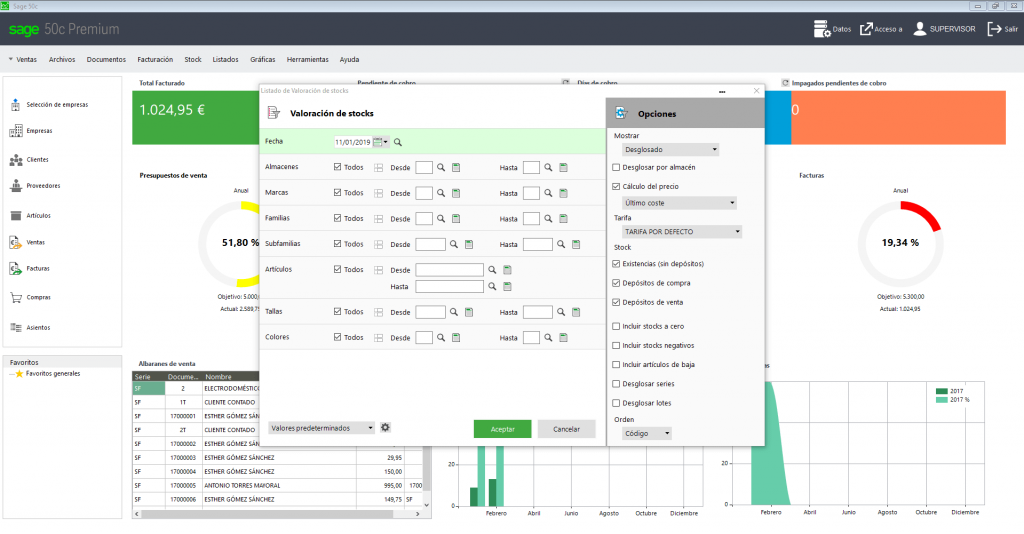Screen dimensions: 1024x534
Task: Click gear icon beside Valores predeterminados
Action: pos(385,428)
